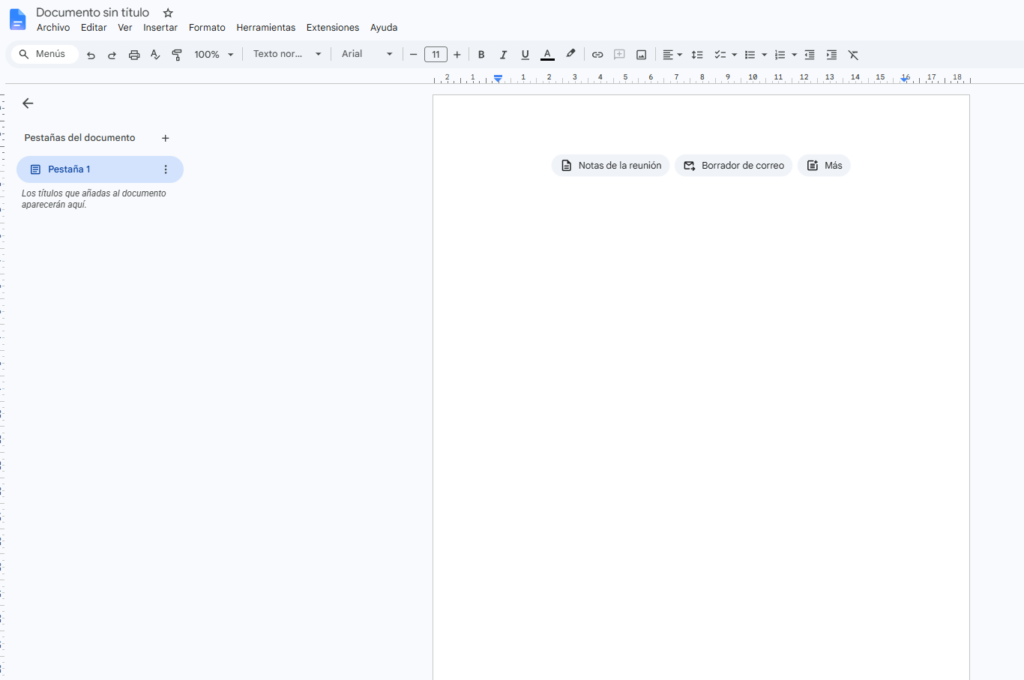Click the Decrease indent icon
The width and height of the screenshot is (1024, 680).
click(x=809, y=55)
